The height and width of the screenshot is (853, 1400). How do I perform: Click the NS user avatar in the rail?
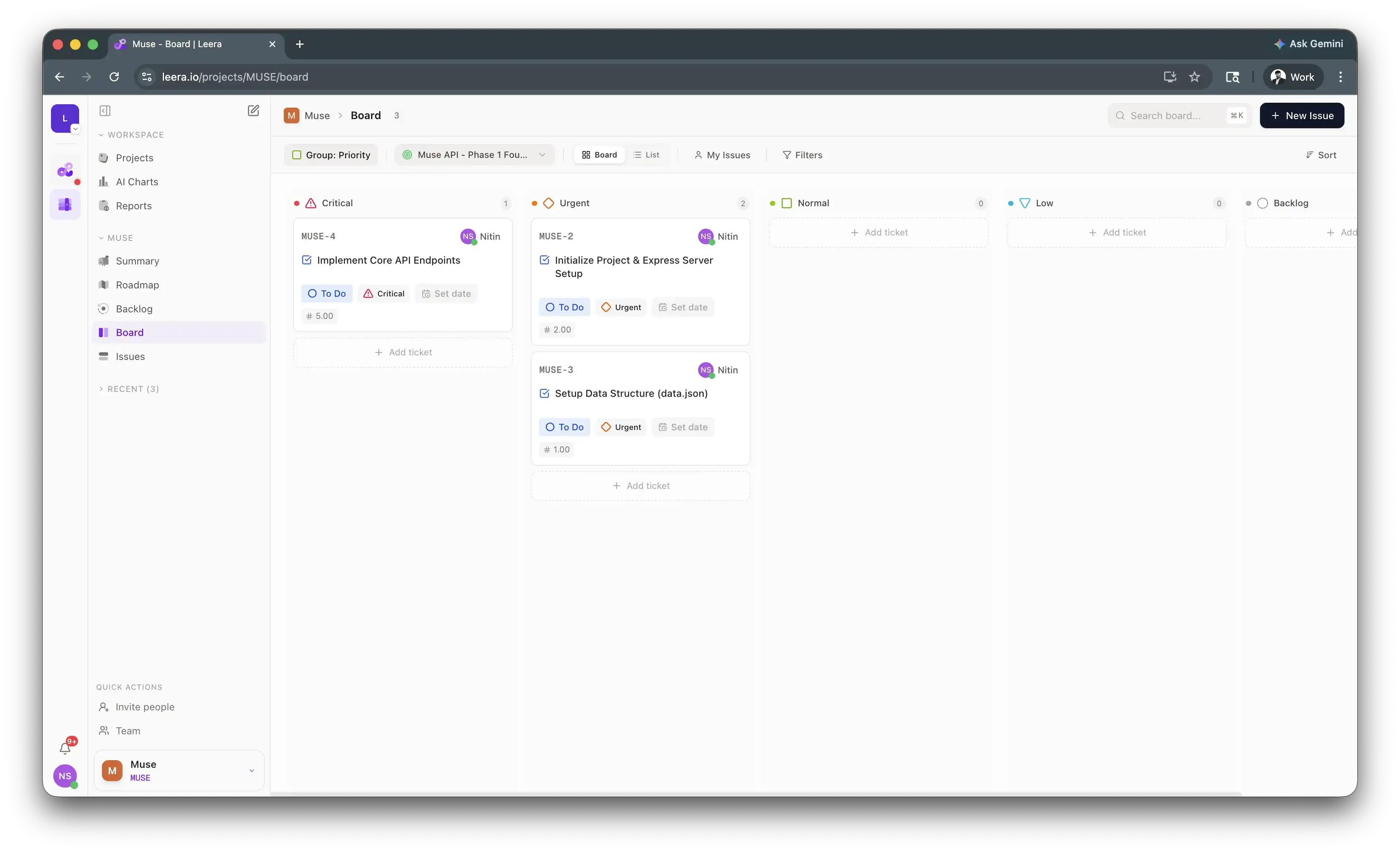65,776
